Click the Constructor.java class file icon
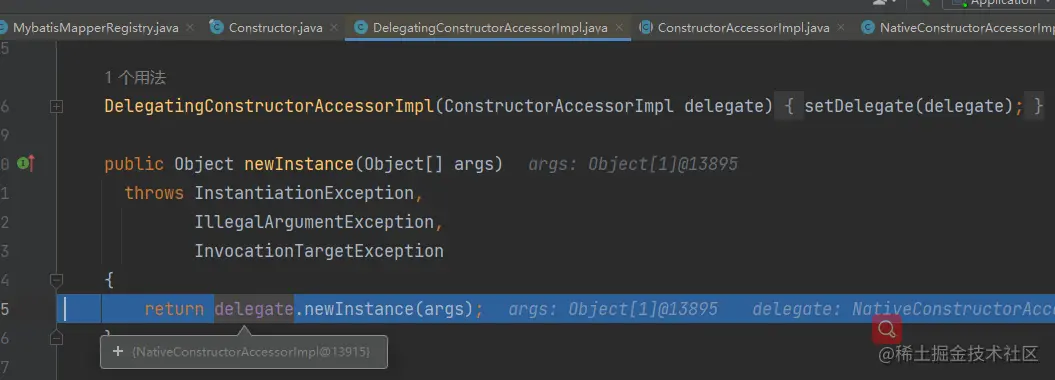The height and width of the screenshot is (380, 1055). [x=216, y=28]
